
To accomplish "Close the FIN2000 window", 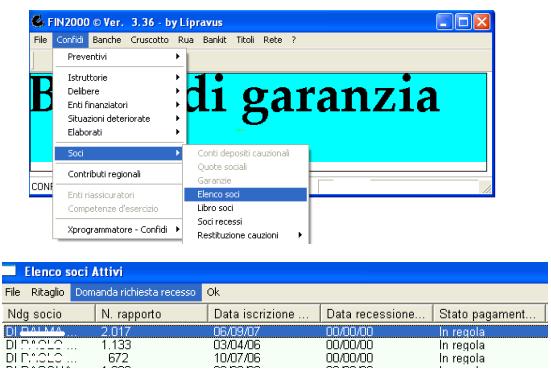I will tap(482, 22).
